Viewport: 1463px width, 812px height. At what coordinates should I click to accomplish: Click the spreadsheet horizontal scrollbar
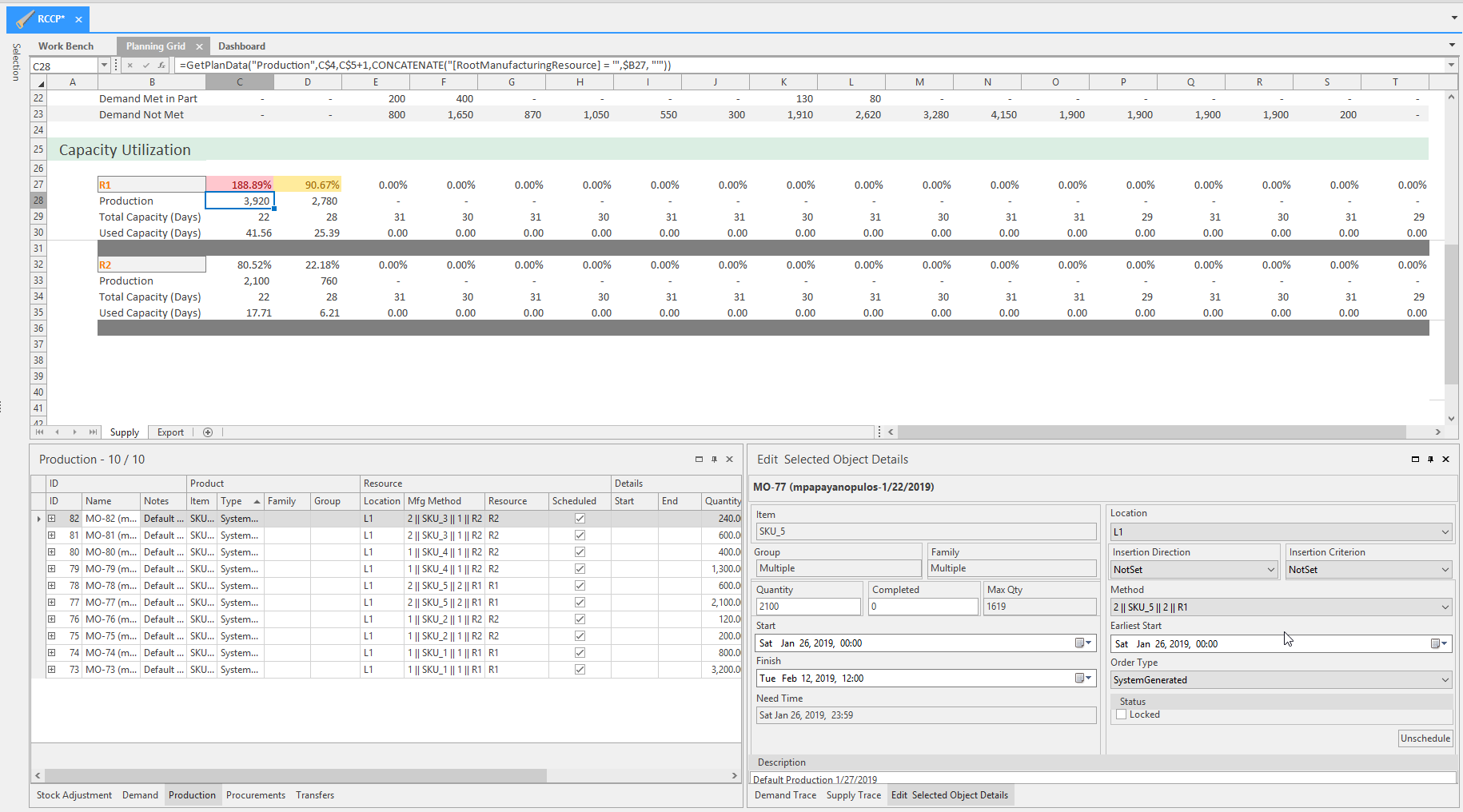point(1151,432)
